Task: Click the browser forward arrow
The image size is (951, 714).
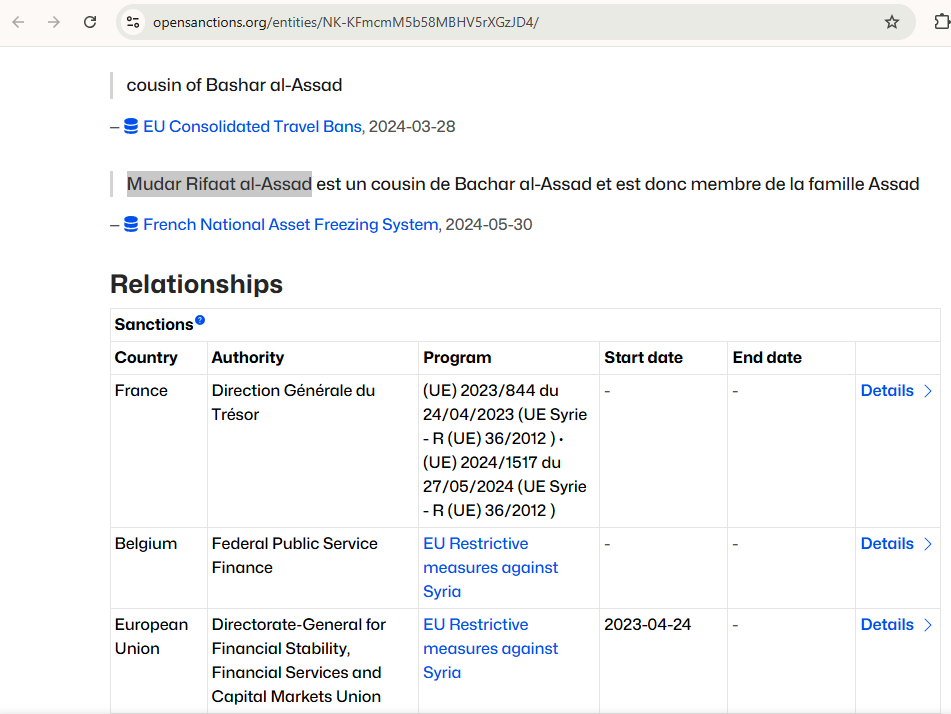Action: pos(54,22)
